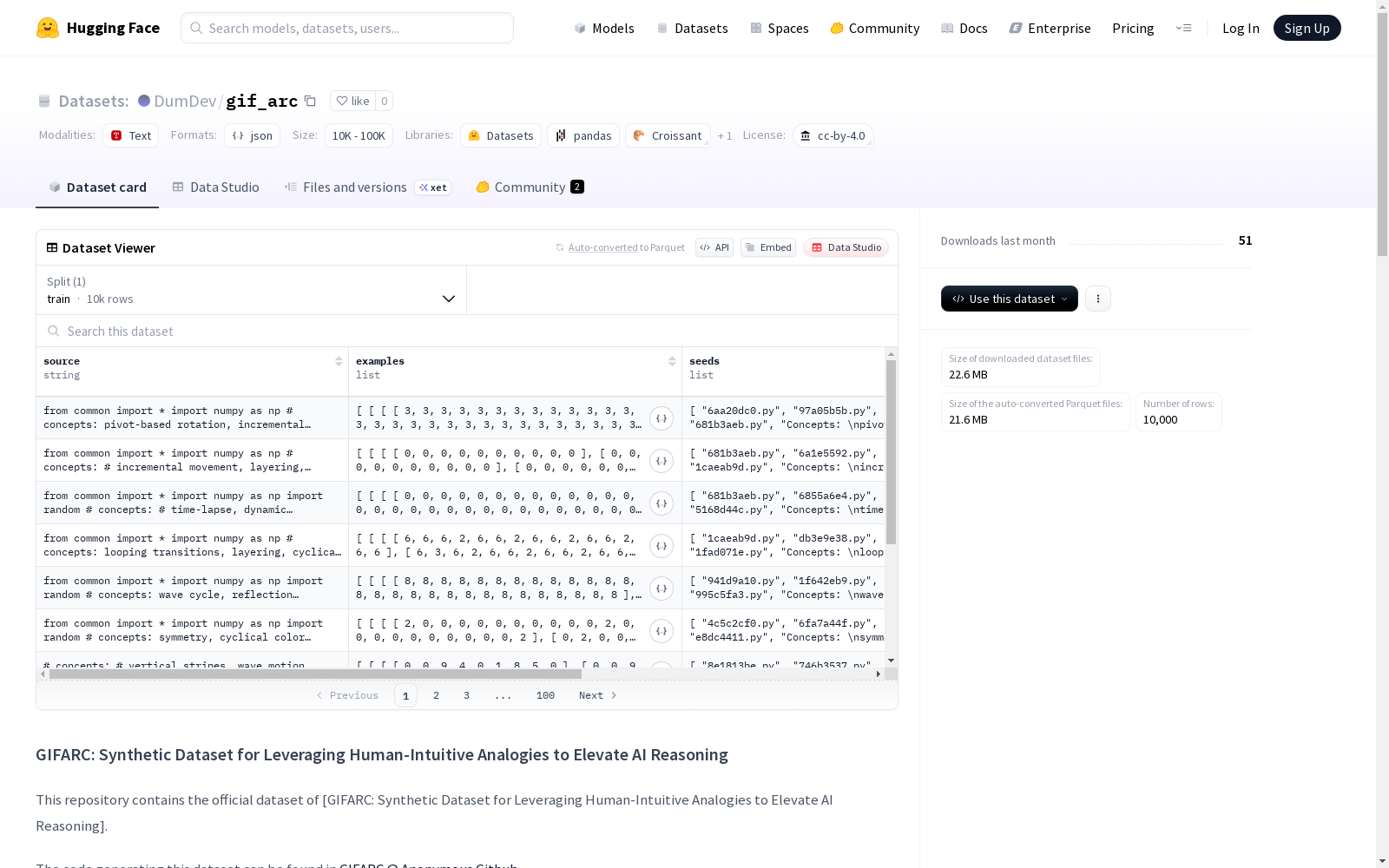
Task: Open the vertical dots options button
Action: point(1098,299)
